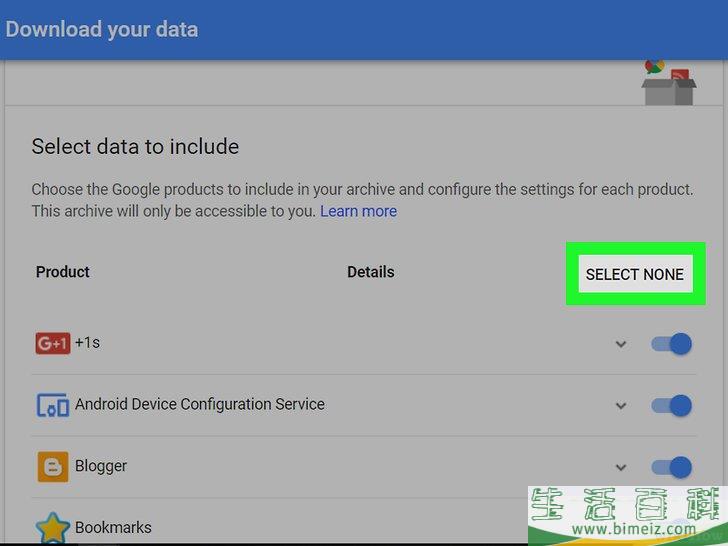Click the Android Device Configuration Service icon
The height and width of the screenshot is (546, 728).
tap(53, 405)
